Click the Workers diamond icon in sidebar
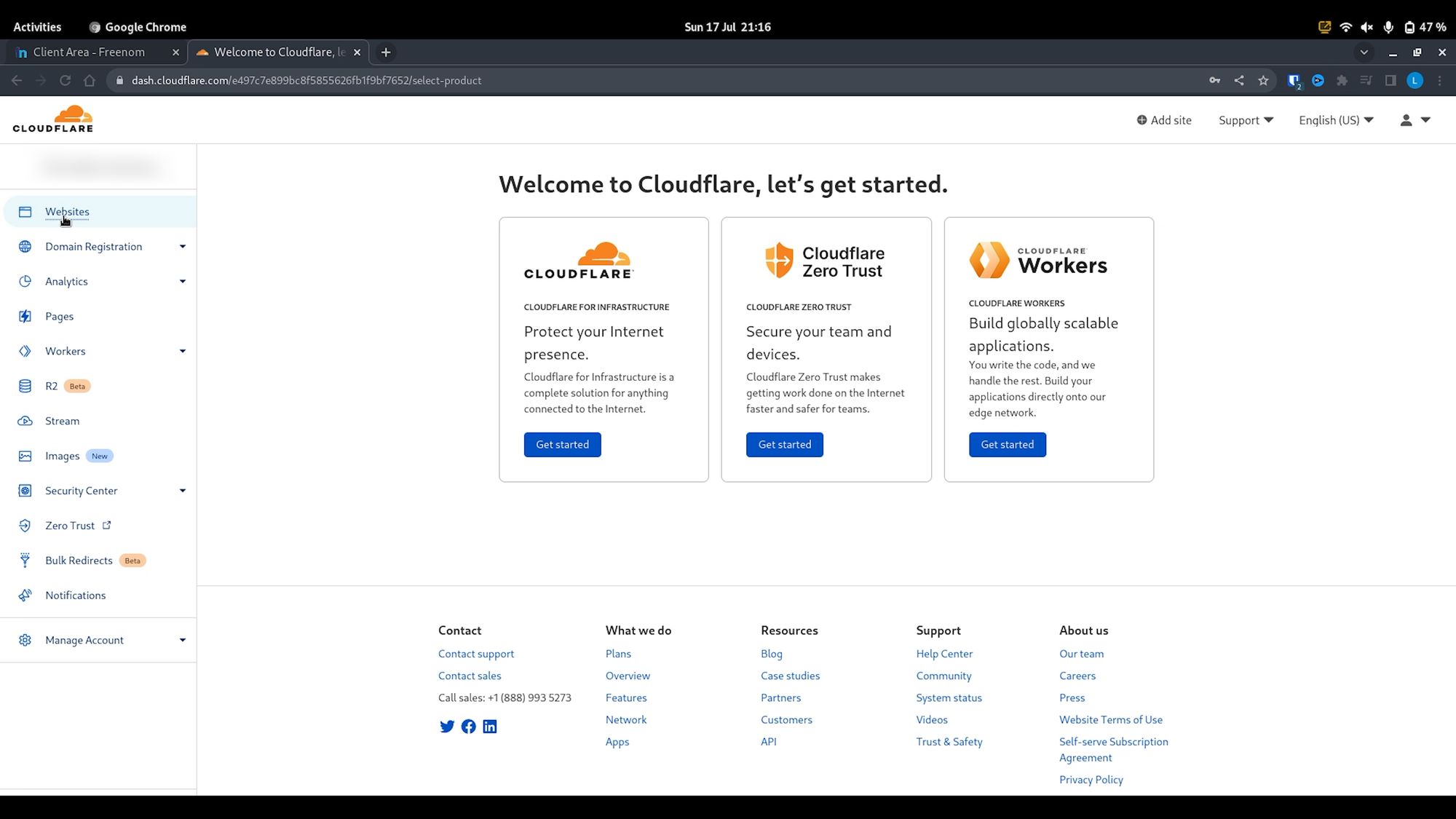 (25, 351)
